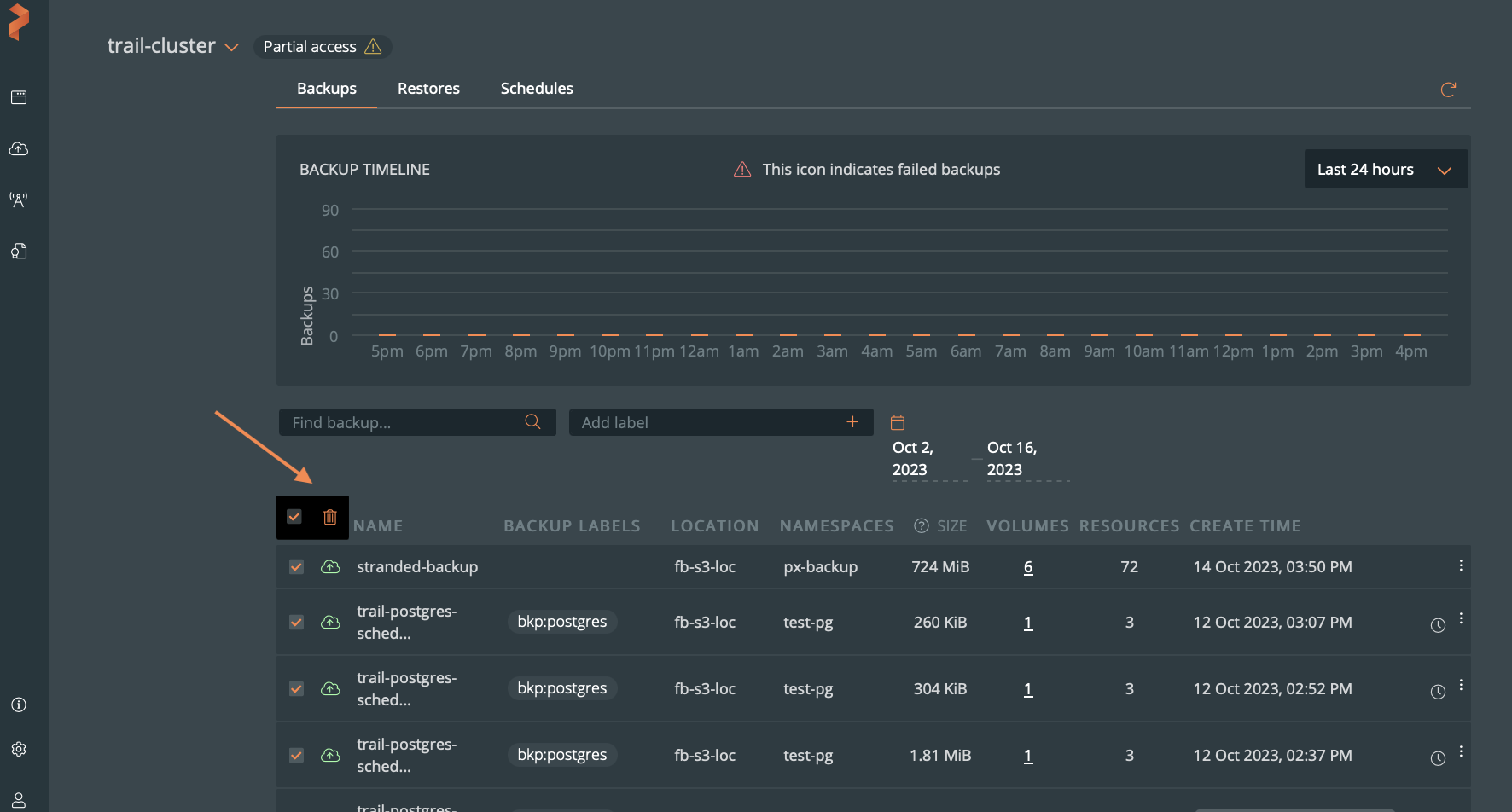Click the plus icon in Add label
The image size is (1512, 812).
coord(852,422)
